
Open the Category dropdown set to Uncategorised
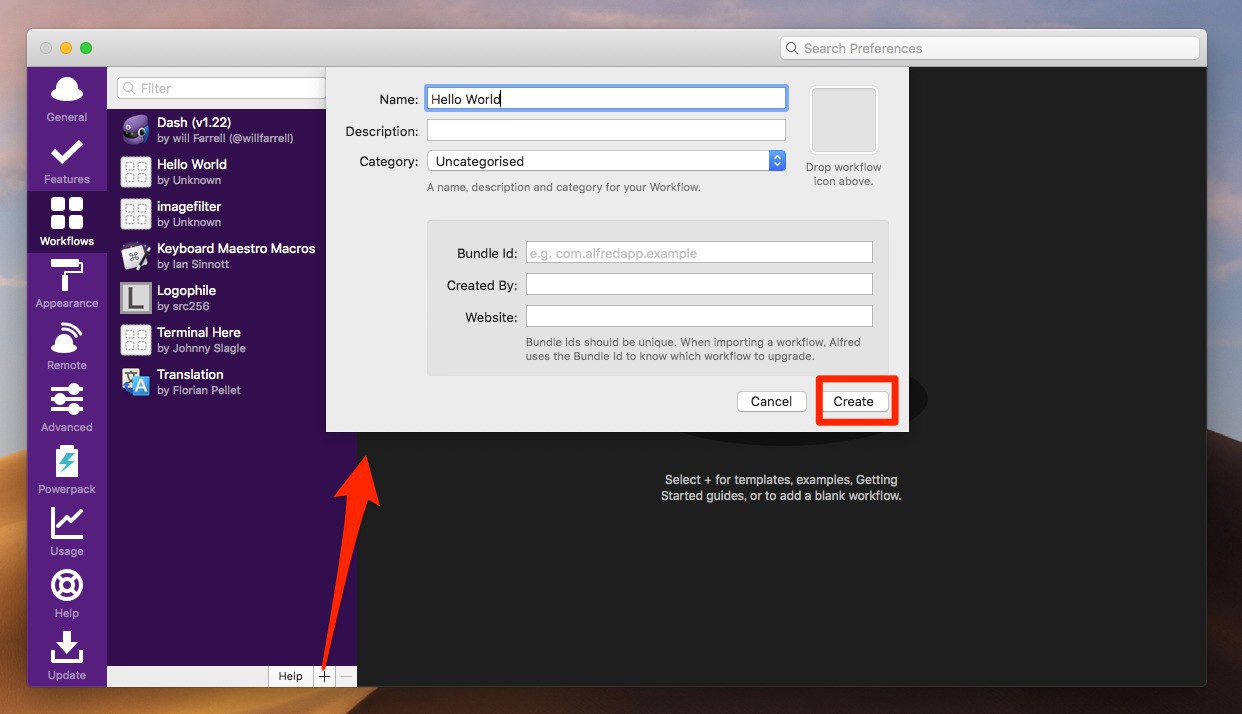tap(606, 161)
